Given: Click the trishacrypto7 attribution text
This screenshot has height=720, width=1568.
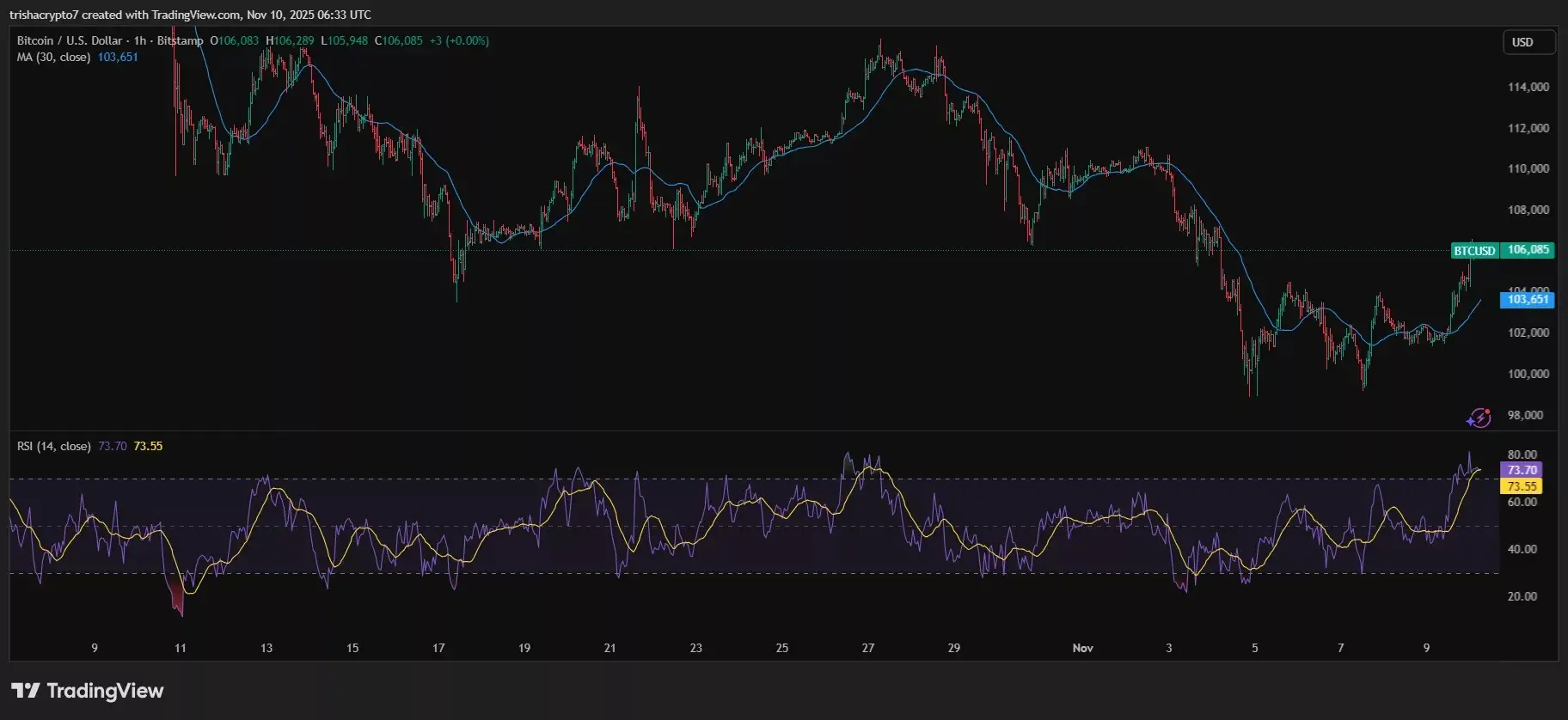Looking at the screenshot, I should pos(44,15).
